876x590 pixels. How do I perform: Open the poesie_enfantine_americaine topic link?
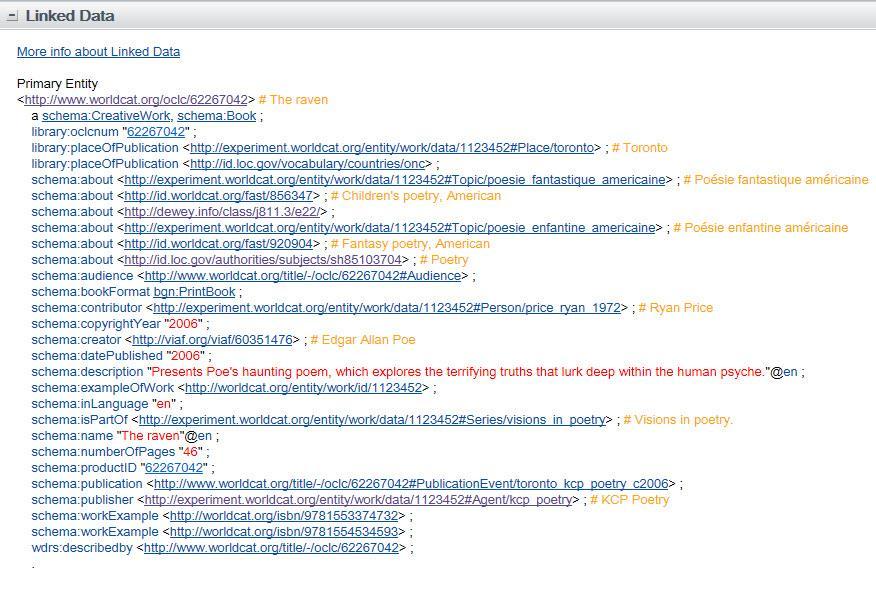click(390, 228)
